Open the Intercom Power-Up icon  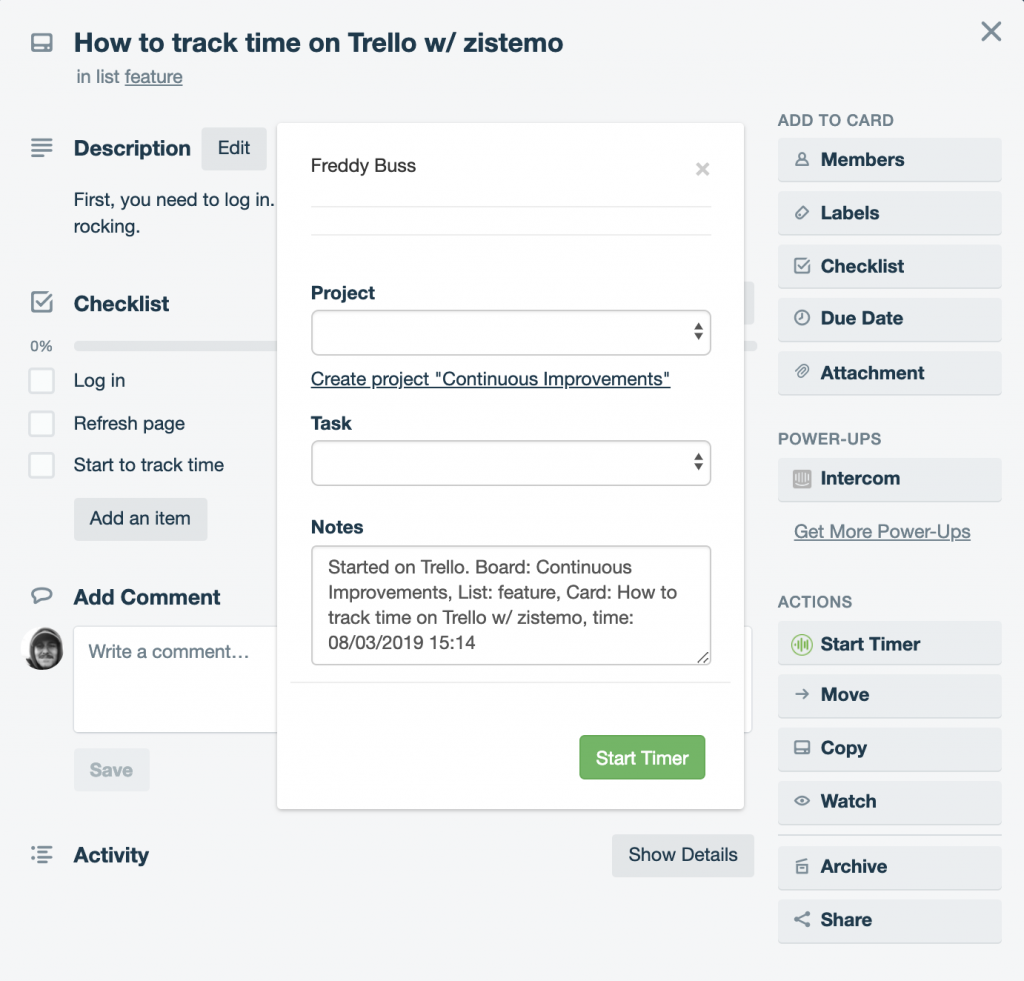pos(800,480)
